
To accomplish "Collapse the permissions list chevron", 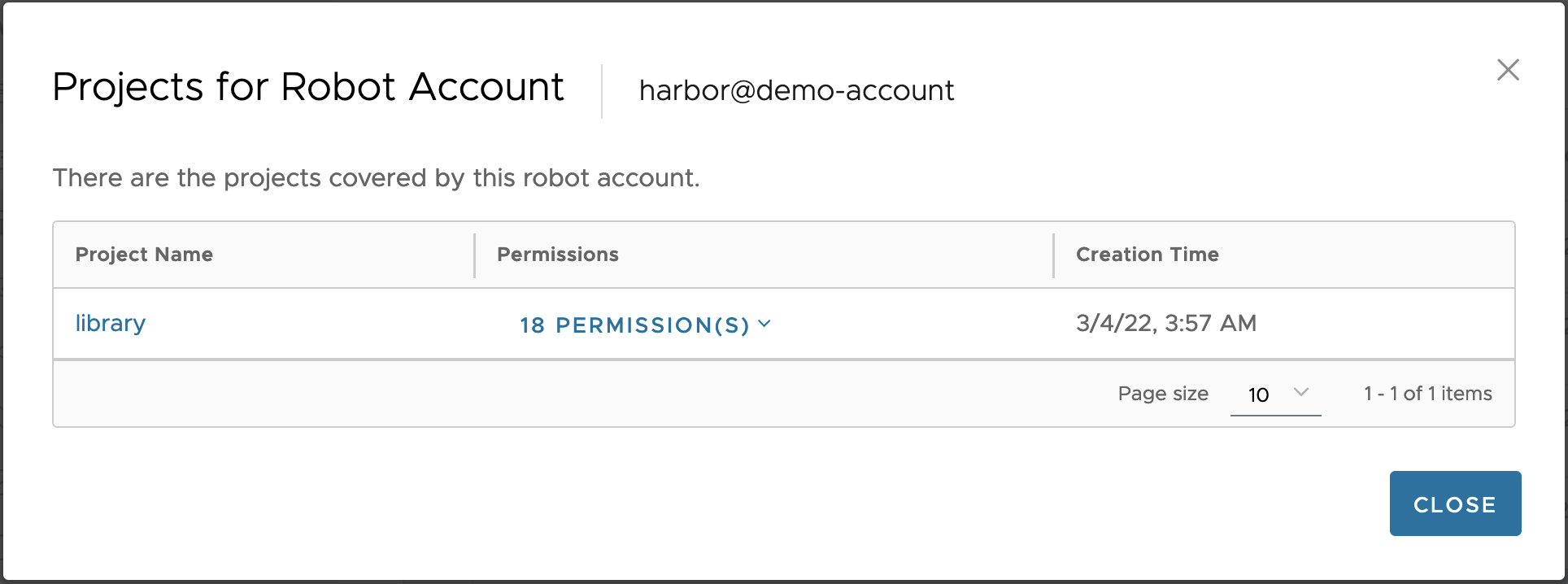I will pyautogui.click(x=764, y=324).
